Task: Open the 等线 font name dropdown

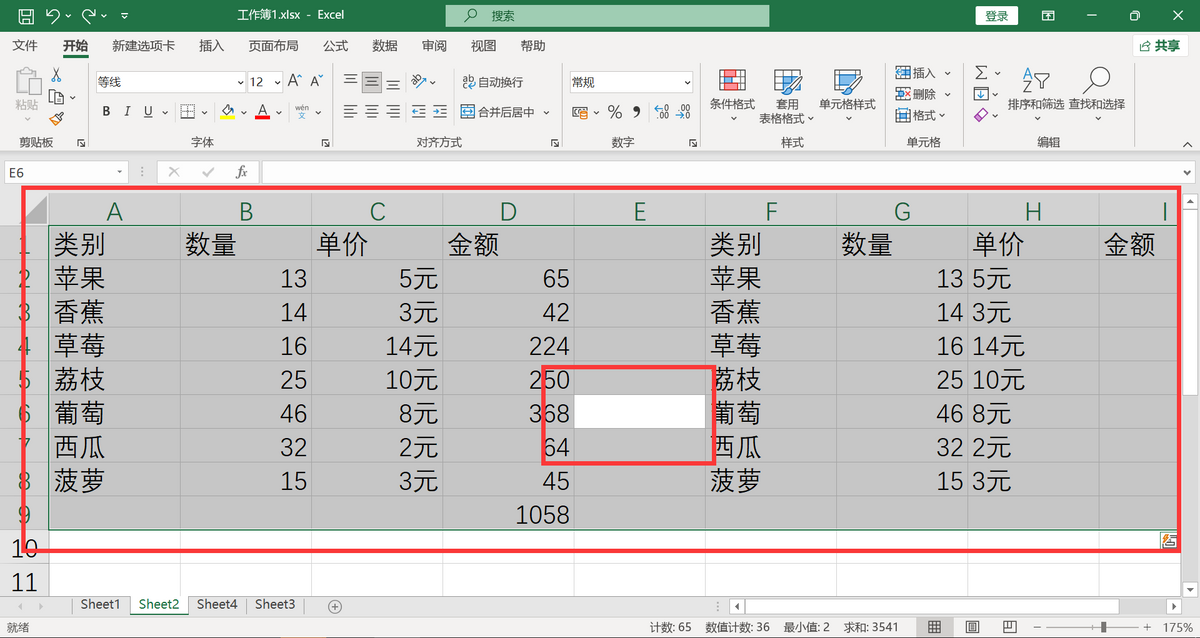Action: (x=240, y=82)
